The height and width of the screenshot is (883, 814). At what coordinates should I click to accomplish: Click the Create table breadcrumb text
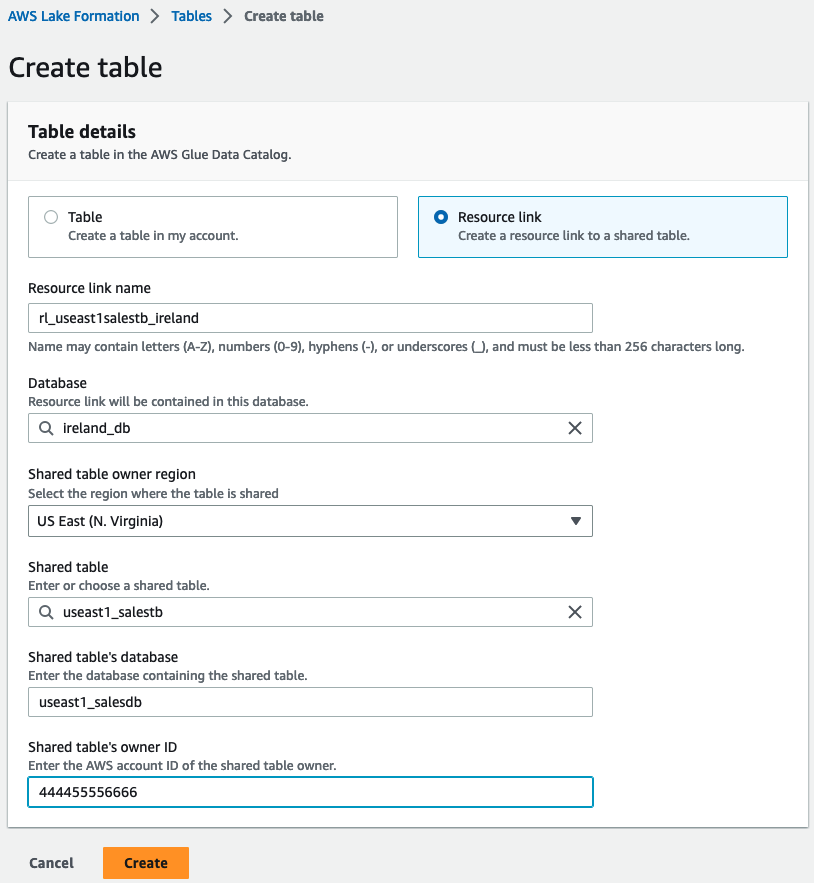click(284, 16)
